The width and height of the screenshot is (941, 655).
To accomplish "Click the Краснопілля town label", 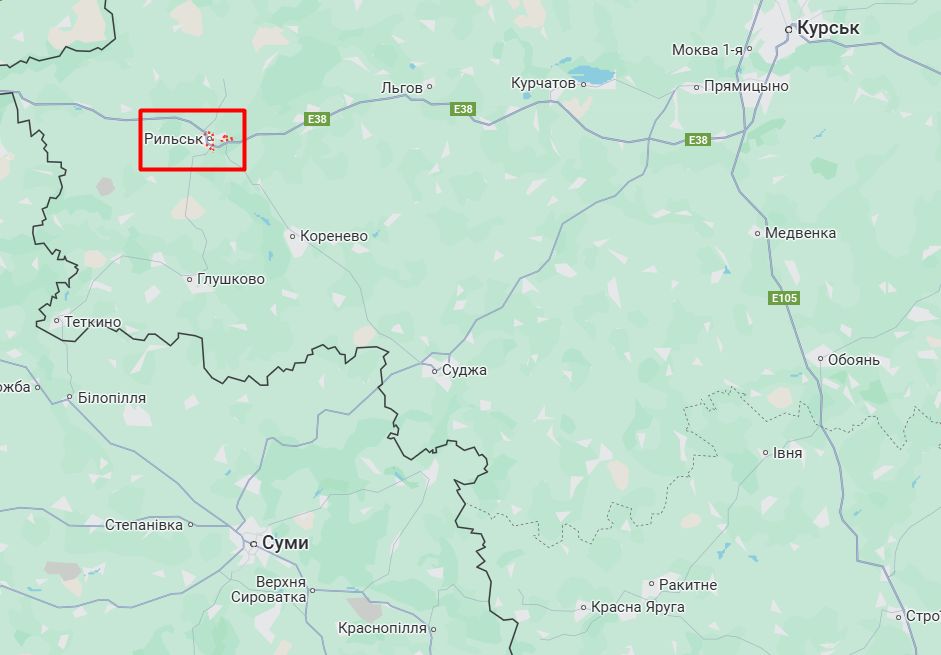I will 382,629.
